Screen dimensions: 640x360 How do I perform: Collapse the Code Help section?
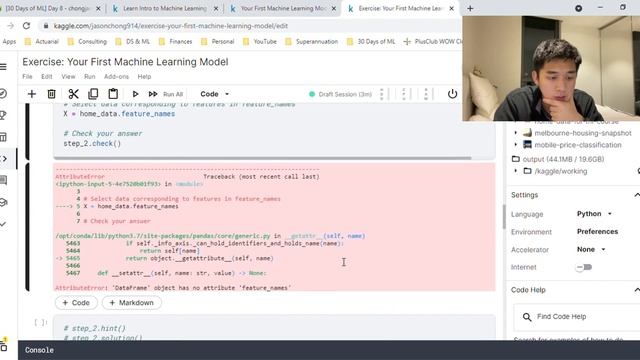coord(636,290)
